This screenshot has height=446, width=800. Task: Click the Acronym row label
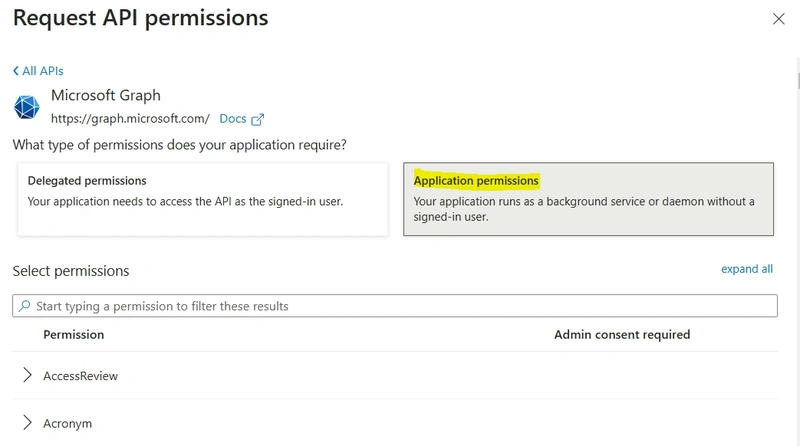pyautogui.click(x=67, y=424)
